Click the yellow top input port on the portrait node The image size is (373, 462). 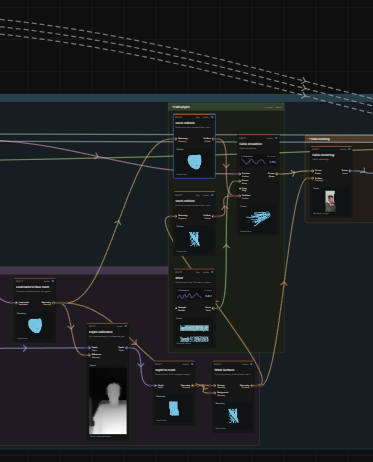click(x=313, y=171)
